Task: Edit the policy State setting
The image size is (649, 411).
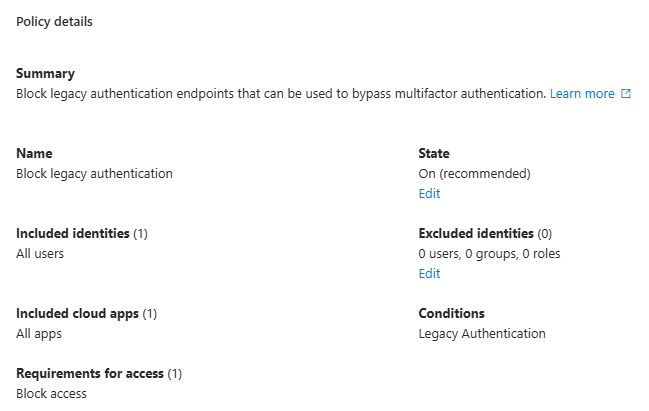Action: point(429,194)
